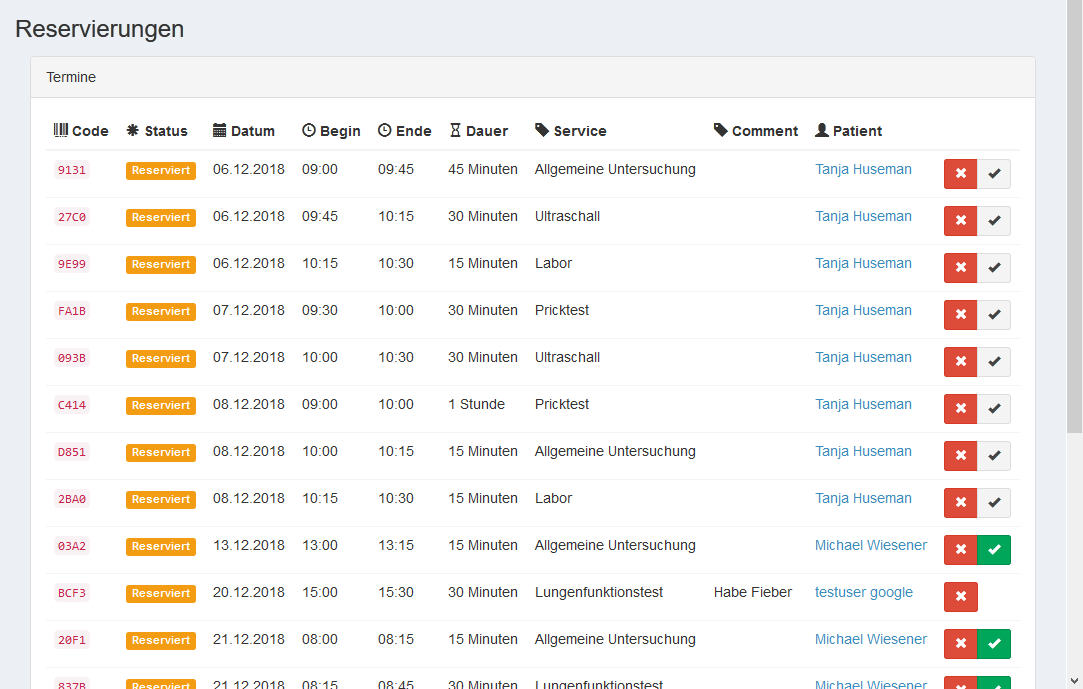1083x689 pixels.
Task: Cancel the Ultraschall appointment on 07.12.2018
Action: [960, 361]
